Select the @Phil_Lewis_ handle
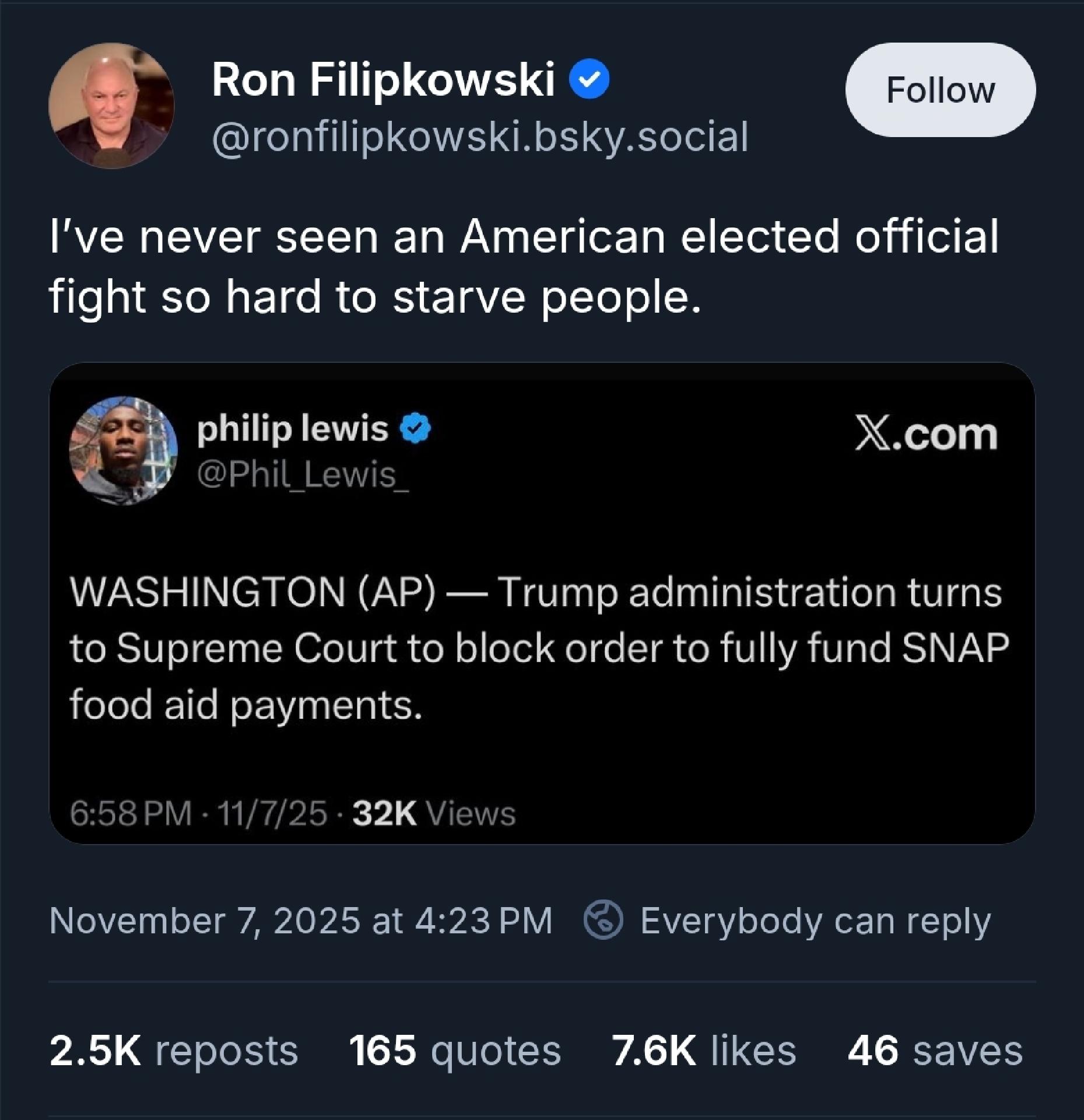Screen dimensions: 1084x1120 click(303, 475)
